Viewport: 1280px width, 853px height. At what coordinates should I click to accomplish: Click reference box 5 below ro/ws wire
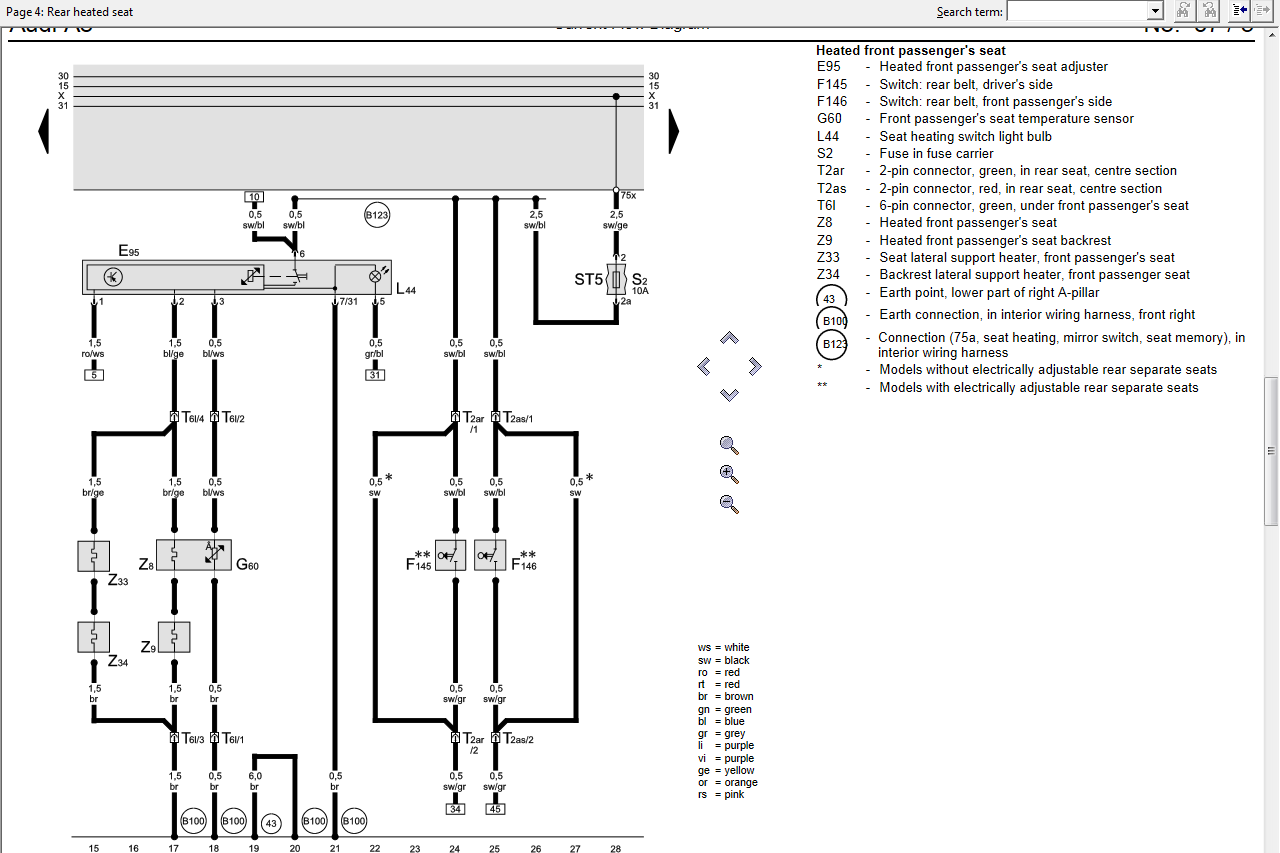(94, 376)
